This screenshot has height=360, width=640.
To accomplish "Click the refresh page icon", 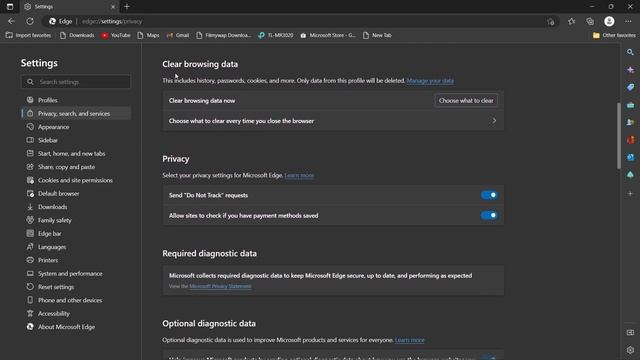I will pos(30,21).
